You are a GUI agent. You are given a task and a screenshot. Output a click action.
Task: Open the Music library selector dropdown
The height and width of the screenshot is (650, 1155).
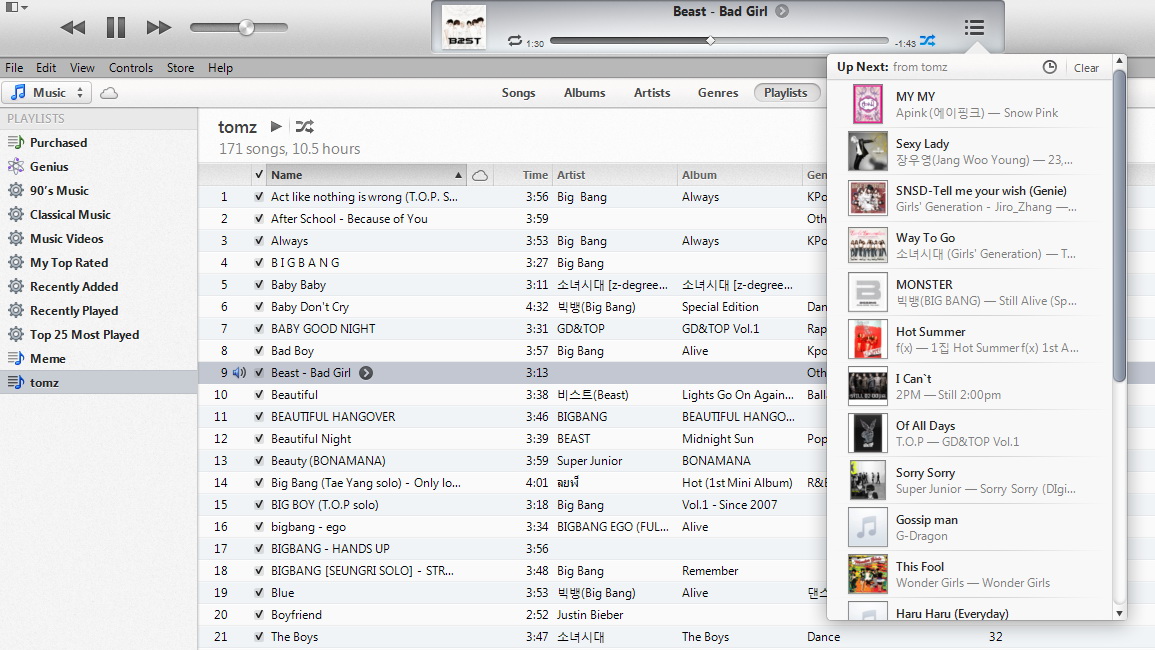(47, 93)
